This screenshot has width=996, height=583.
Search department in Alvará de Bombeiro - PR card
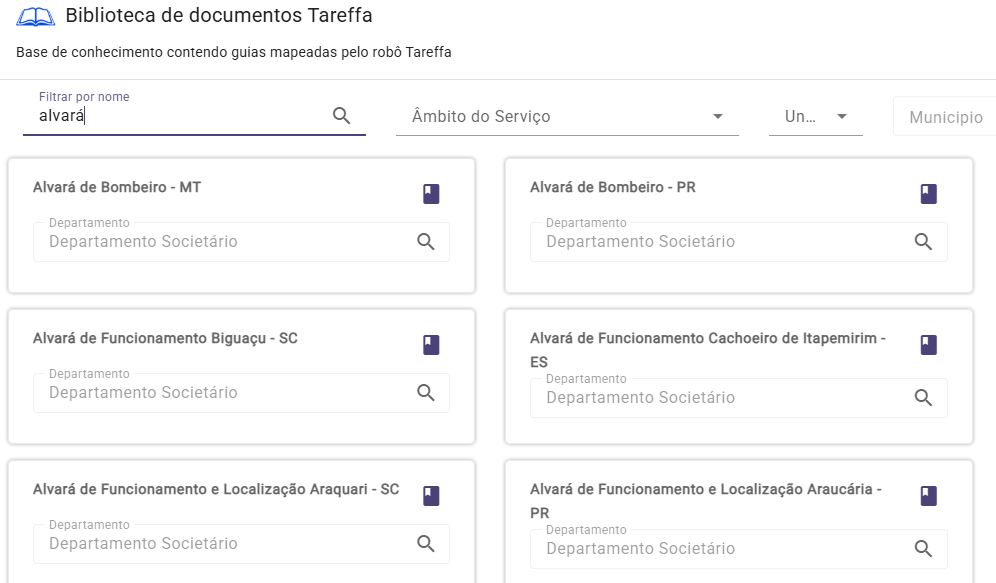(923, 242)
